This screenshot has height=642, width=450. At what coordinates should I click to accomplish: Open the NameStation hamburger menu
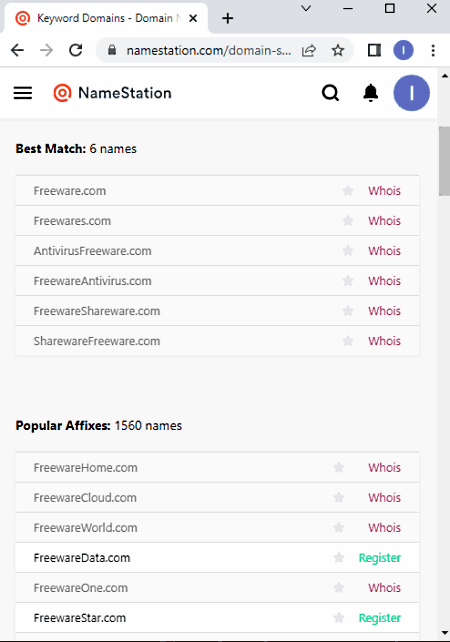[x=23, y=93]
